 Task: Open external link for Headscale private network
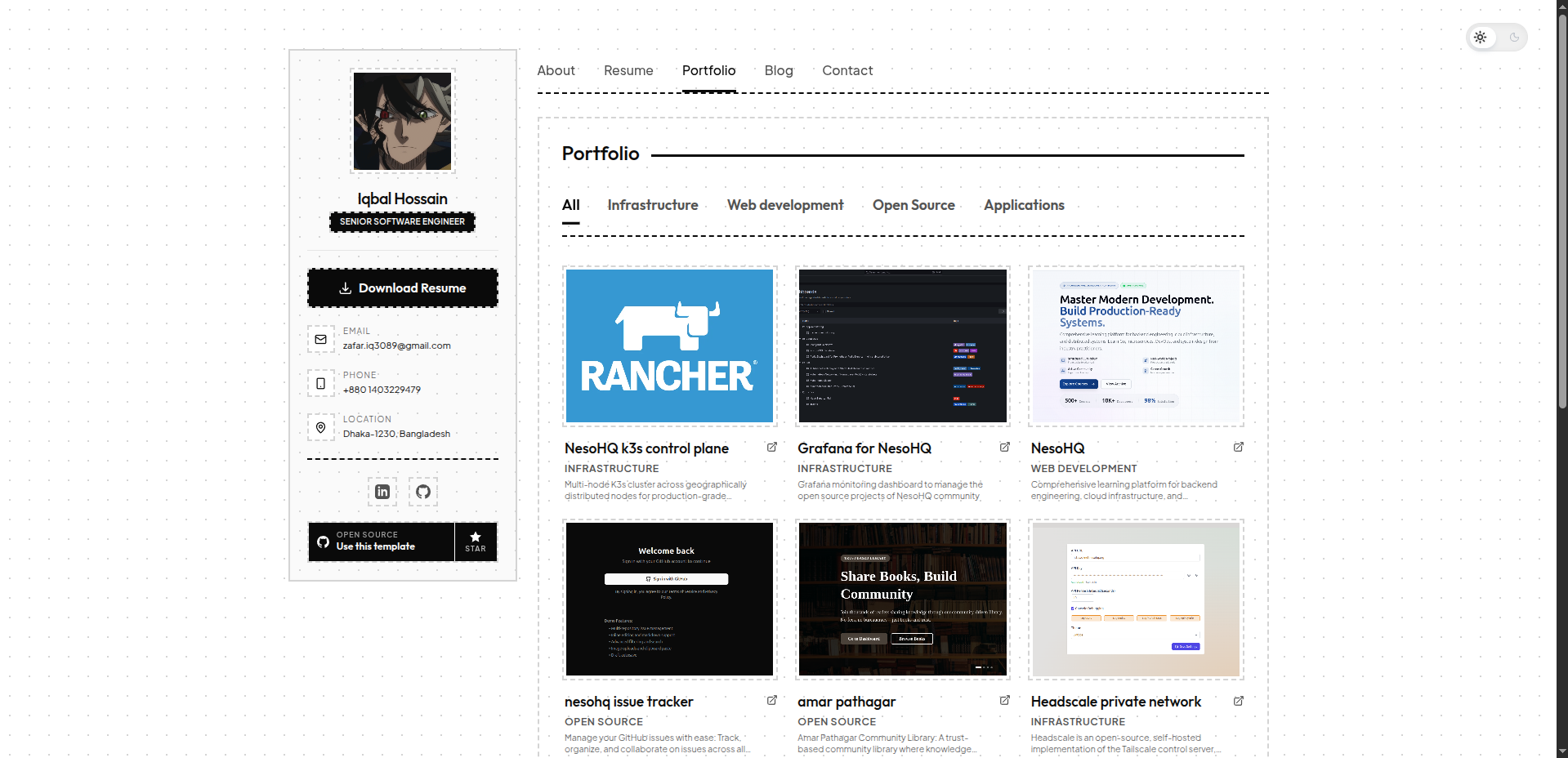coord(1239,701)
